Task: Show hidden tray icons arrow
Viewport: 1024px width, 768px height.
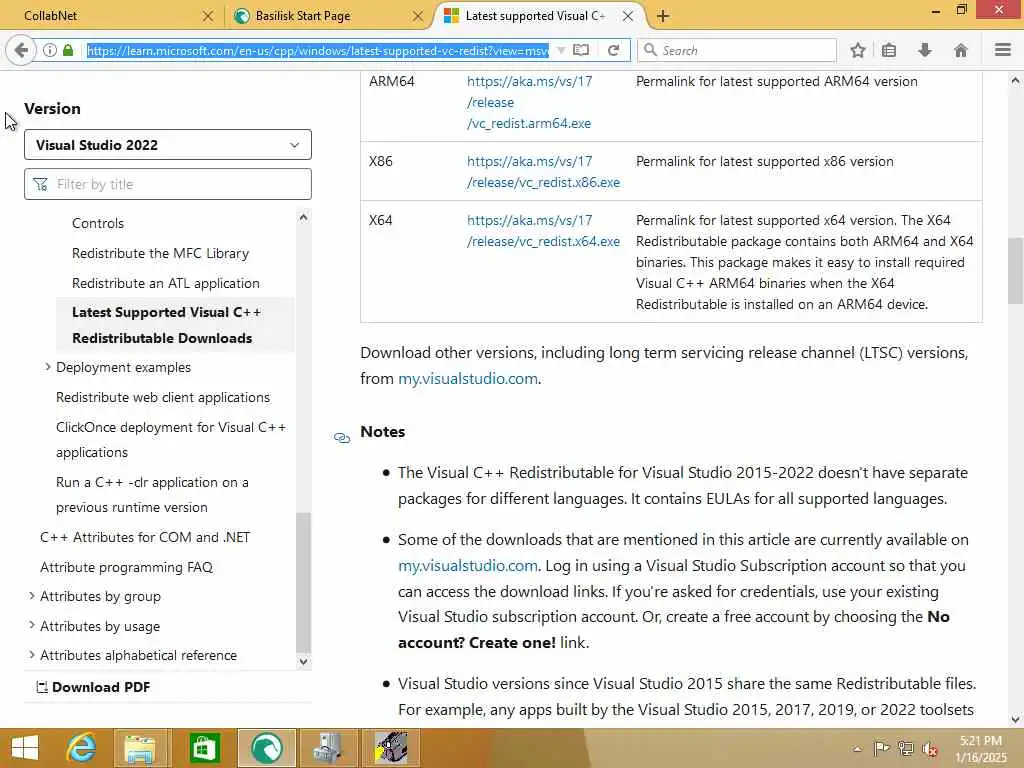Action: (857, 748)
